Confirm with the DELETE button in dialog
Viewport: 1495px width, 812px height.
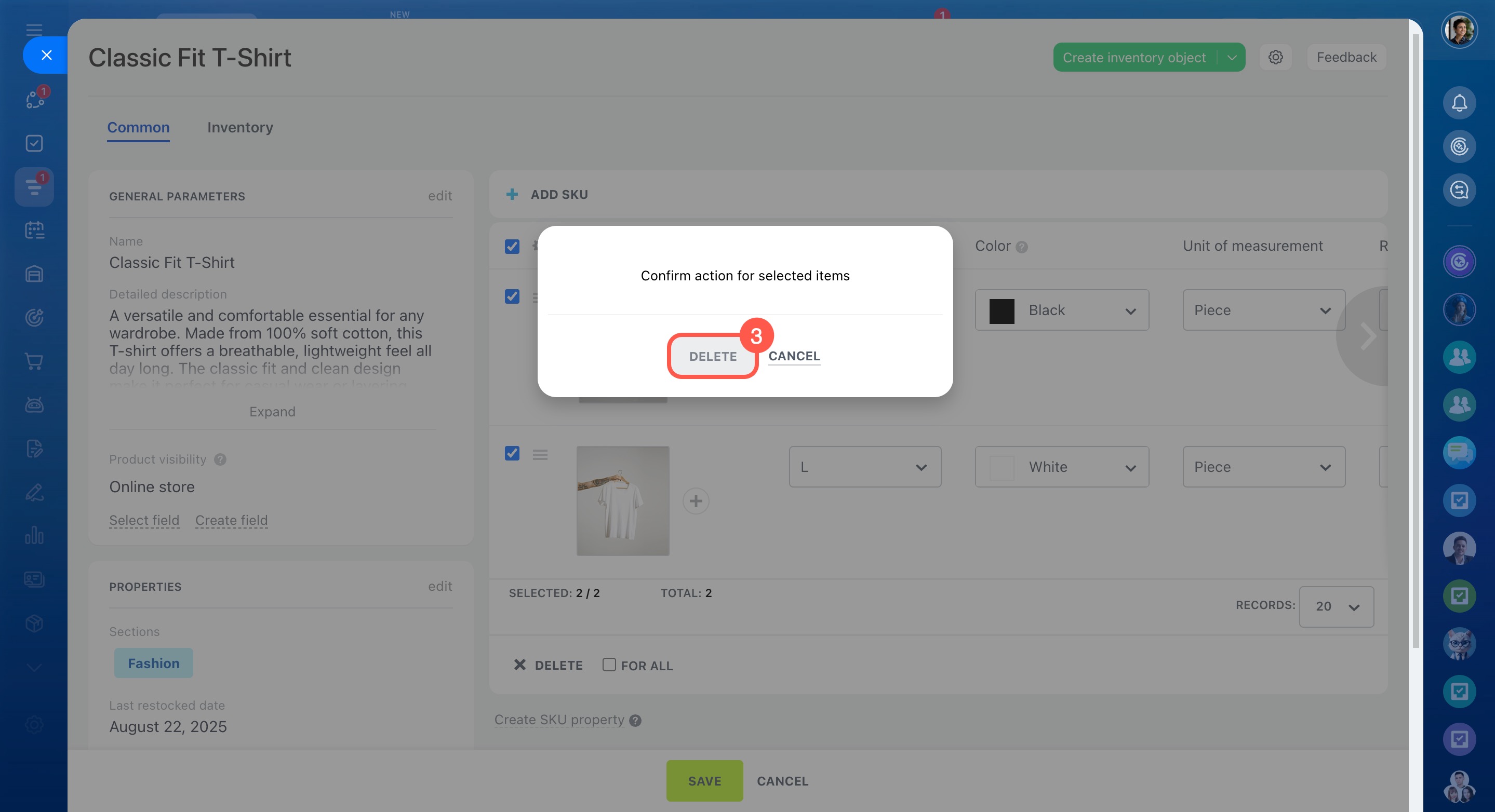pos(713,356)
